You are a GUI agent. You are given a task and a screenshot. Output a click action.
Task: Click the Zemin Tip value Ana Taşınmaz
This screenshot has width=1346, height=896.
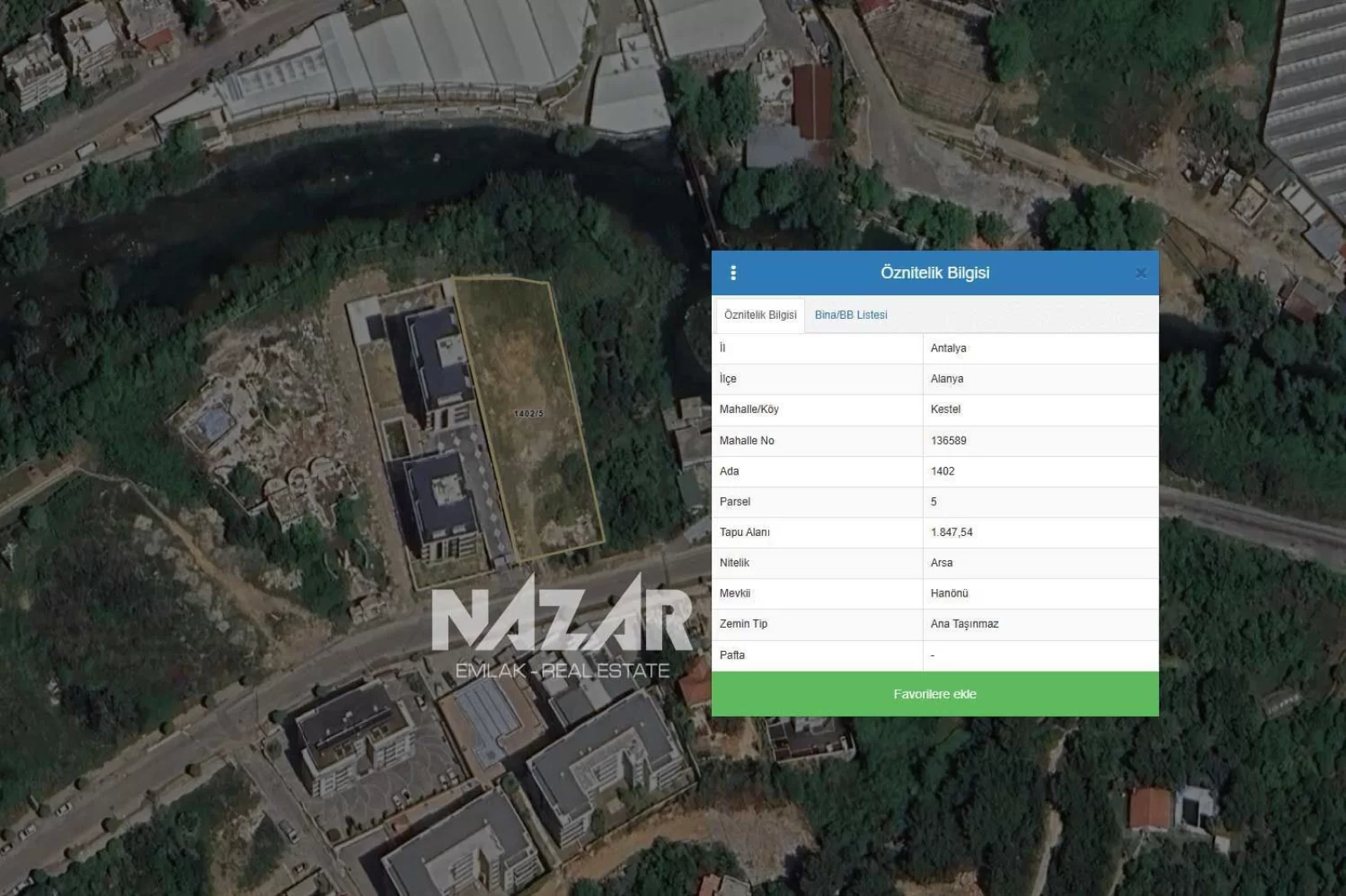[x=964, y=623]
